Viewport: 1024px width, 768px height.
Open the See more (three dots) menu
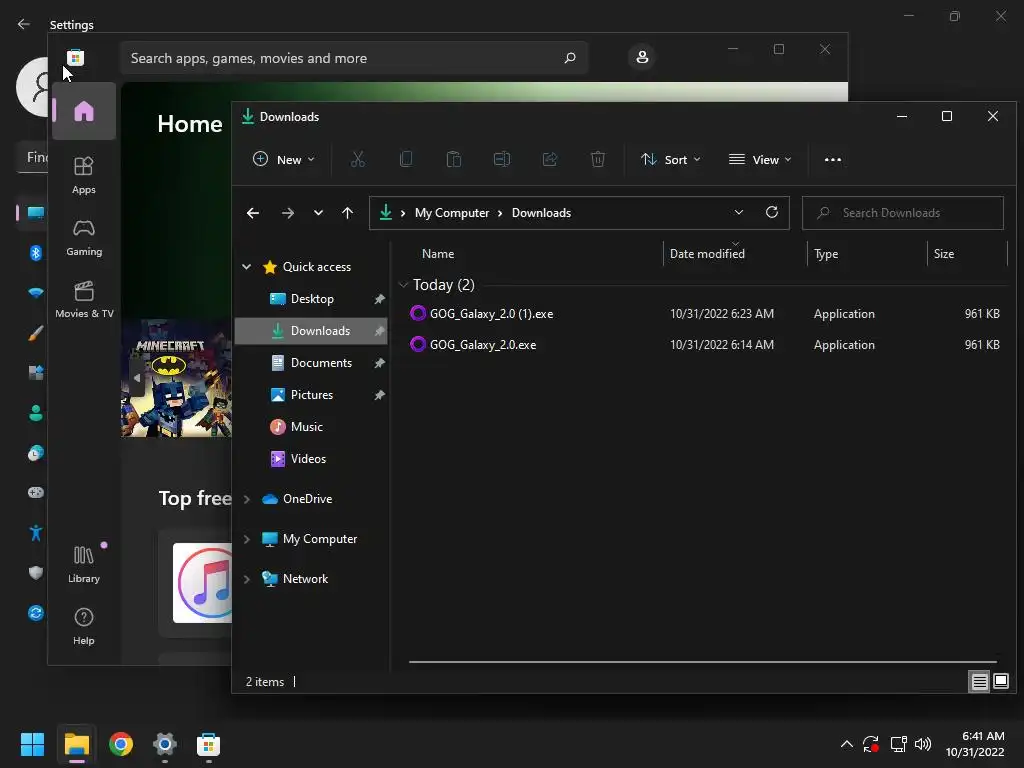tap(833, 159)
